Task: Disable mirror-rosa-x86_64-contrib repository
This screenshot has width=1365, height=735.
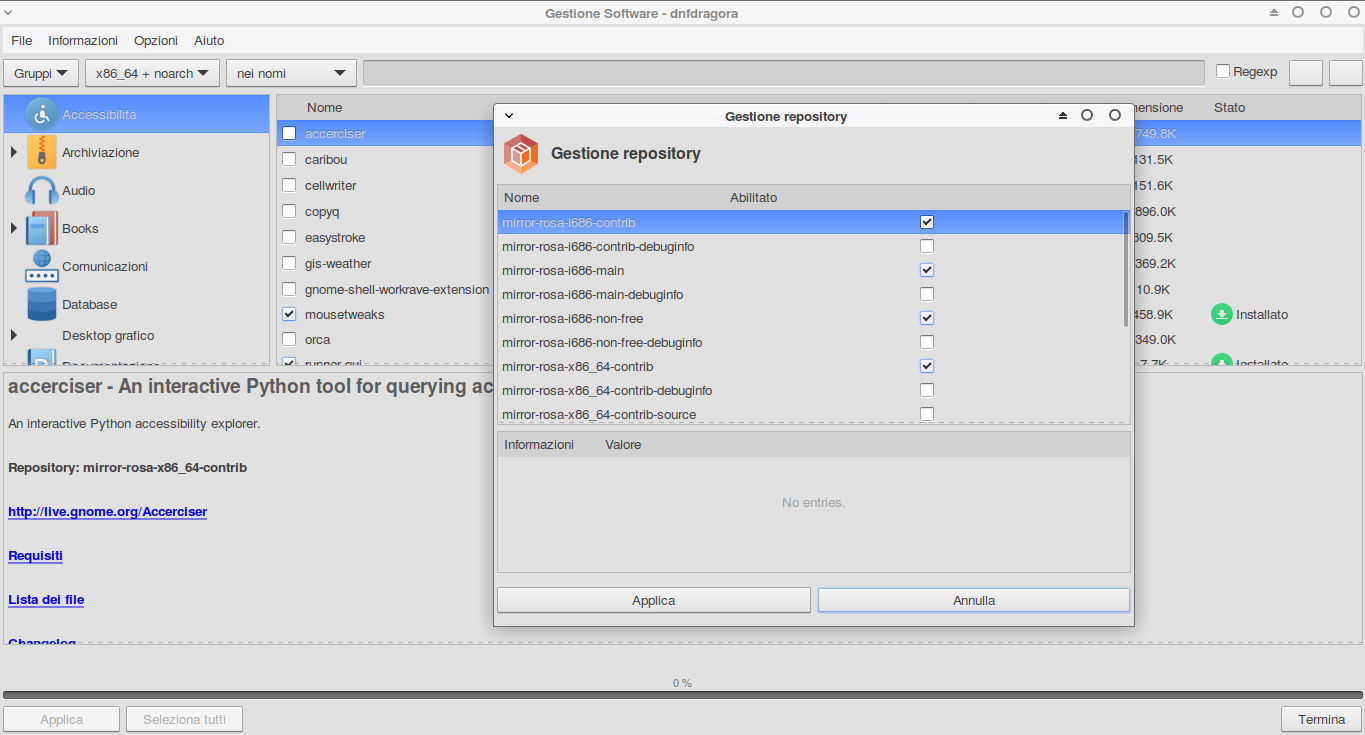Action: (927, 366)
